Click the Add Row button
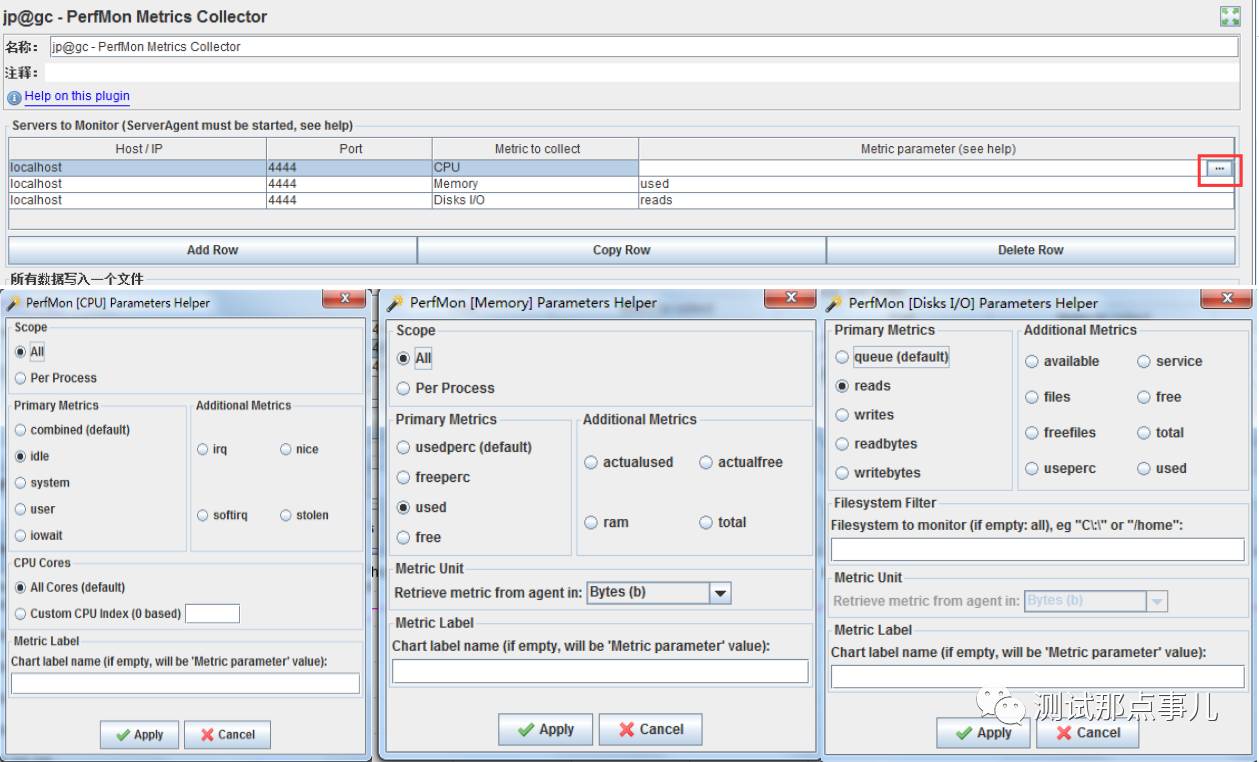 (x=212, y=250)
